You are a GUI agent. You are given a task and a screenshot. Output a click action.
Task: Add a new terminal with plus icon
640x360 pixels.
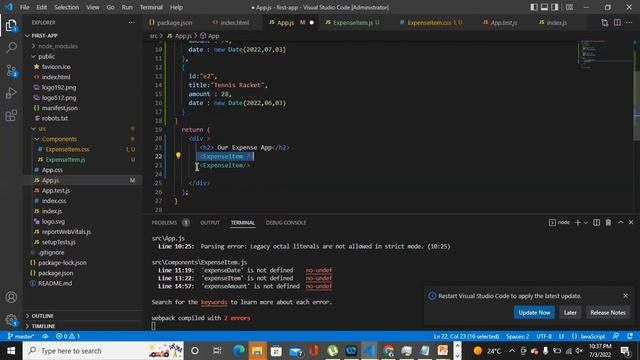(x=578, y=222)
